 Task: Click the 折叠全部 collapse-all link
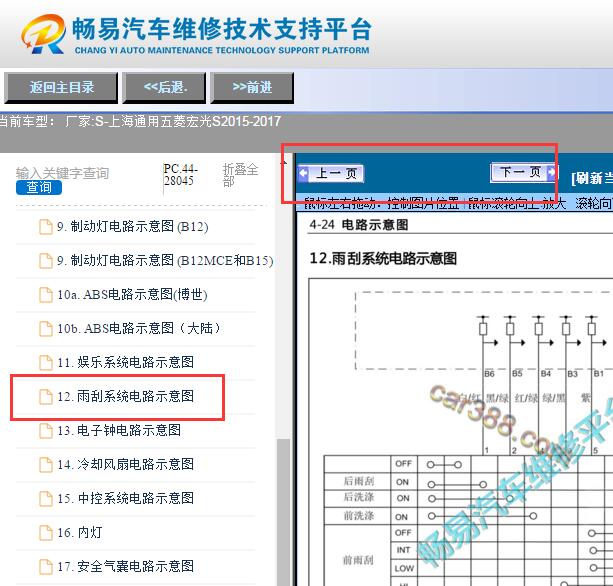(x=240, y=176)
